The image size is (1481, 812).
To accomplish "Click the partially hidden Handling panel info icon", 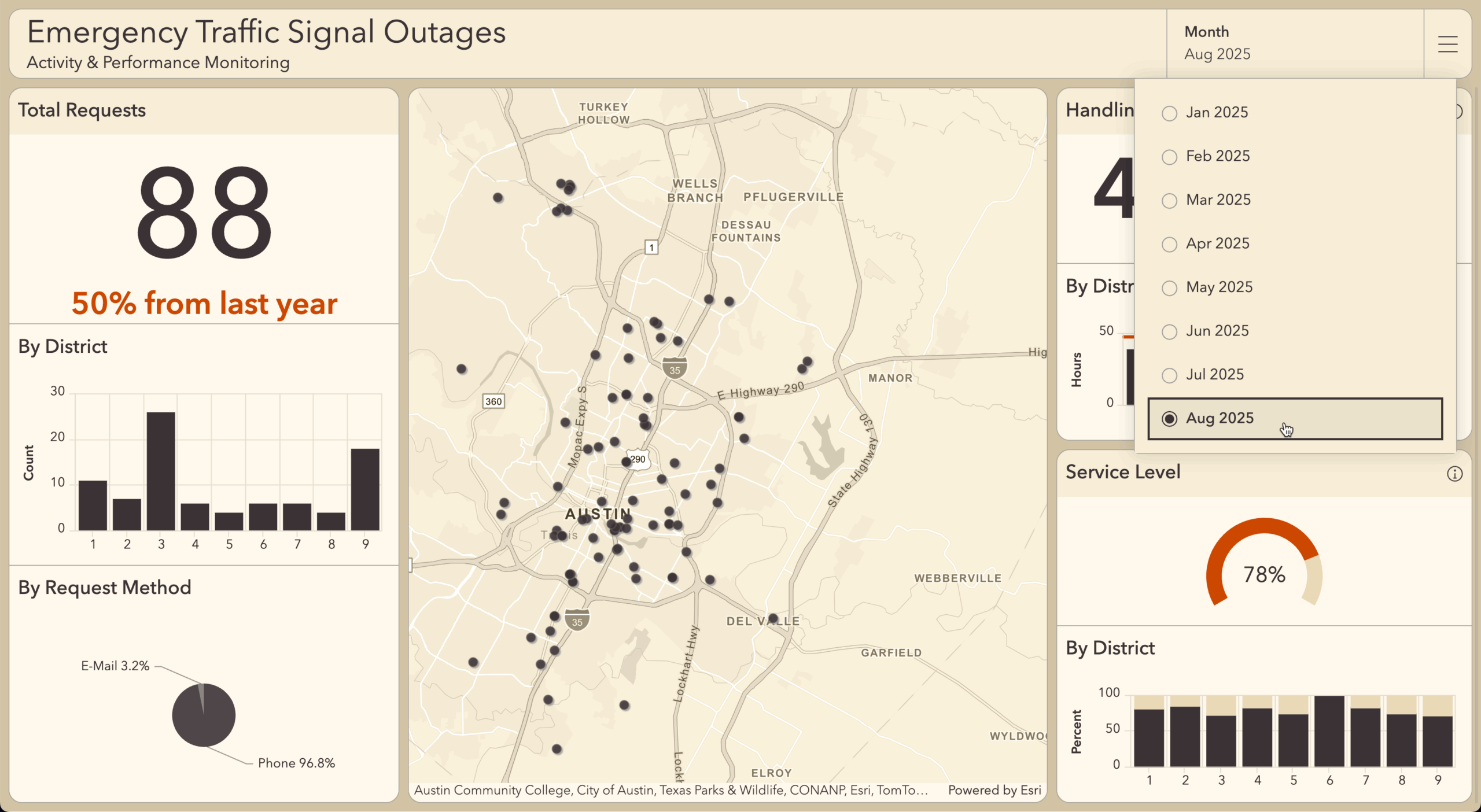I will coord(1460,112).
